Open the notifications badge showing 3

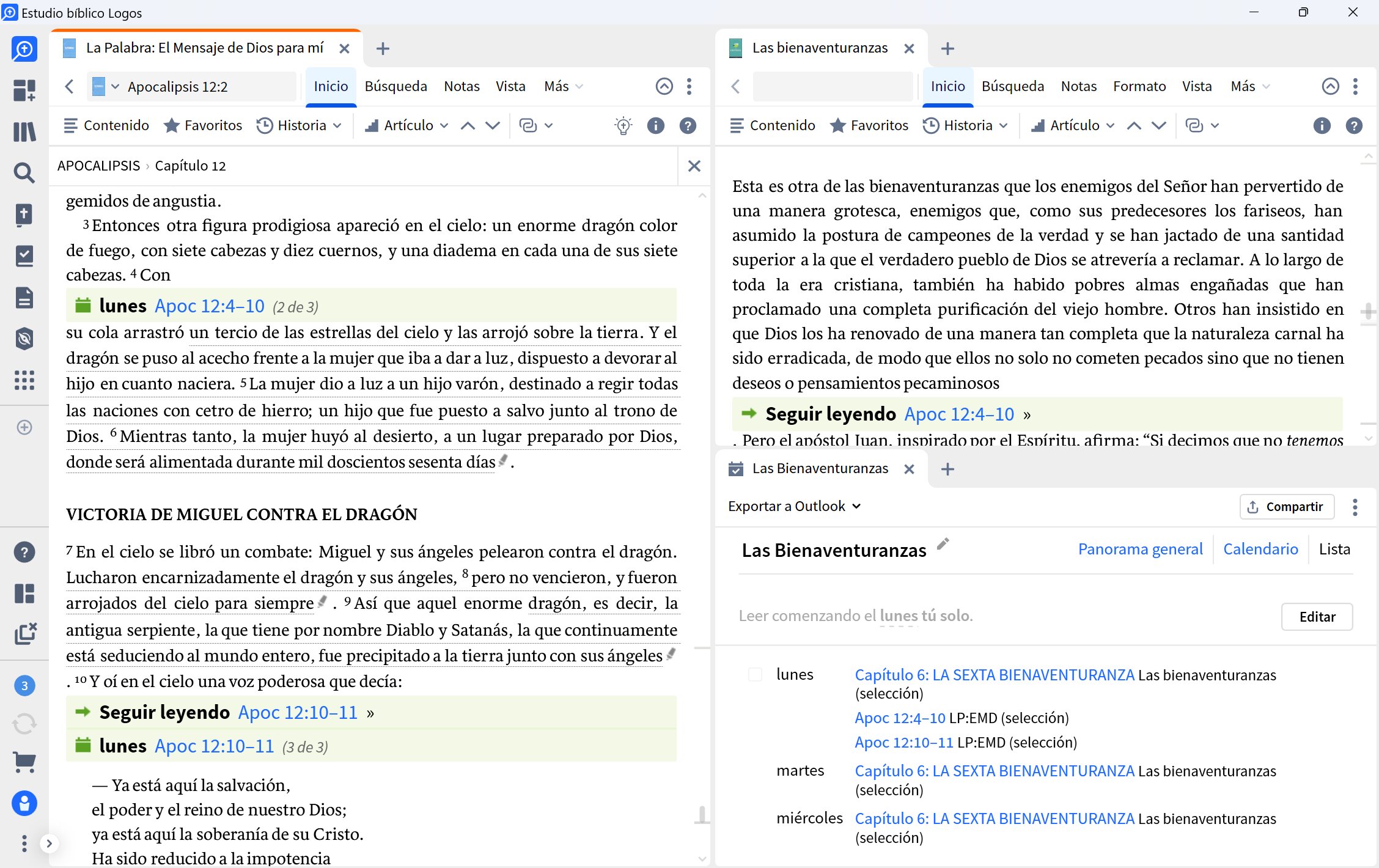(24, 685)
